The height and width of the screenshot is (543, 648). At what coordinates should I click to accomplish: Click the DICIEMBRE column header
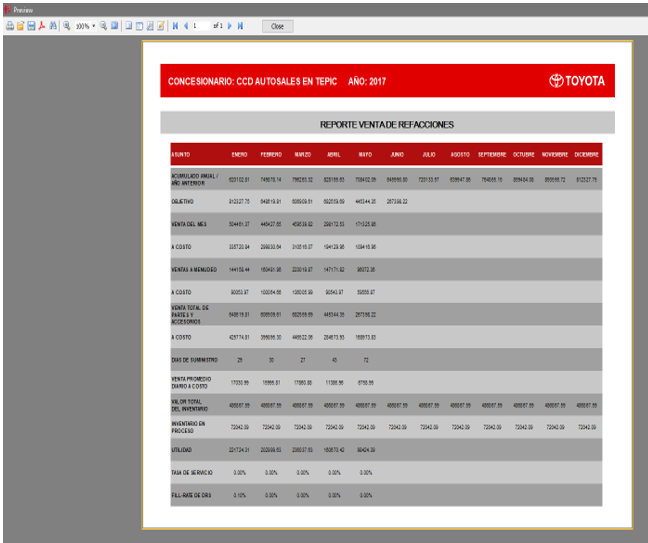point(586,155)
